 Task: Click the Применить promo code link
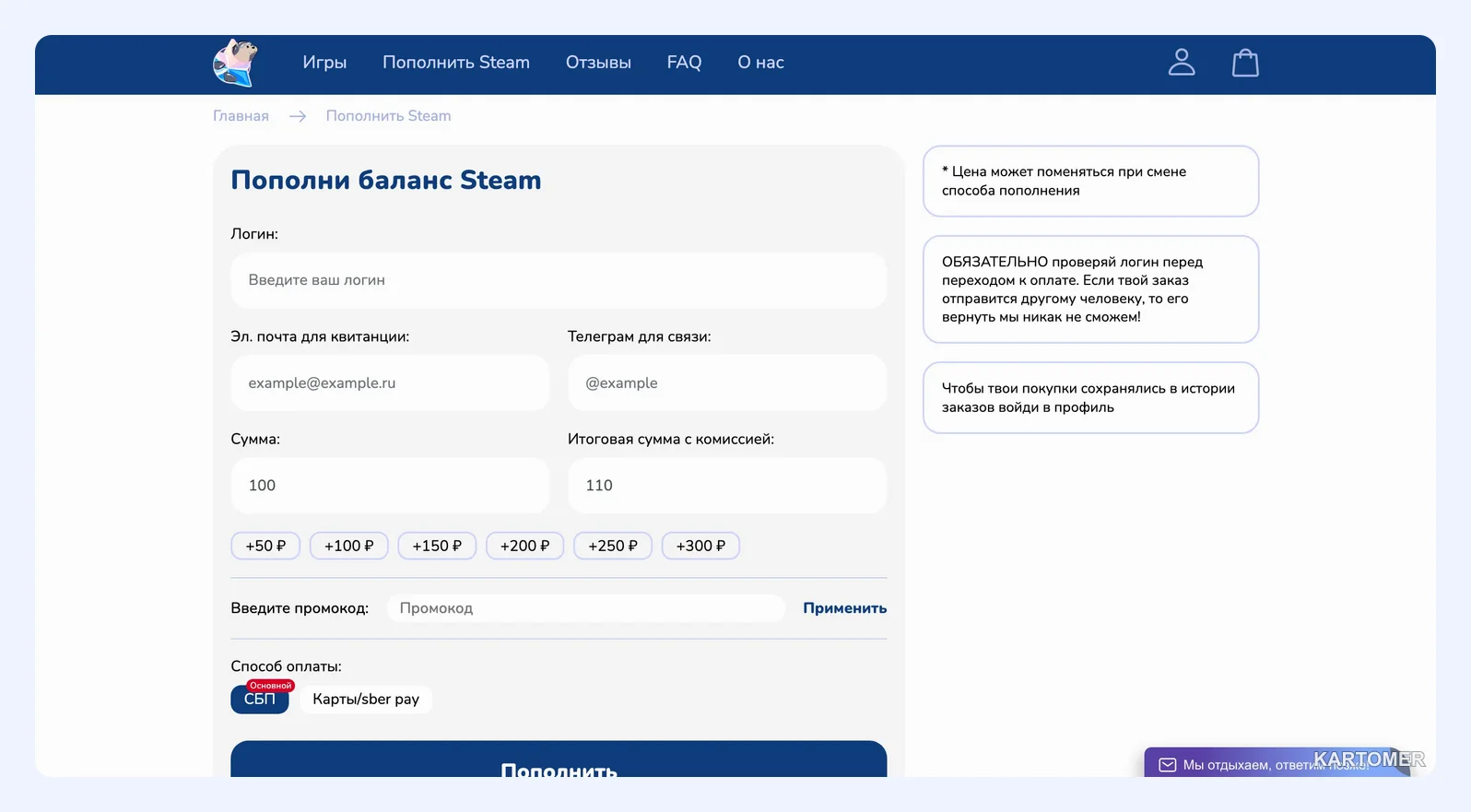845,608
